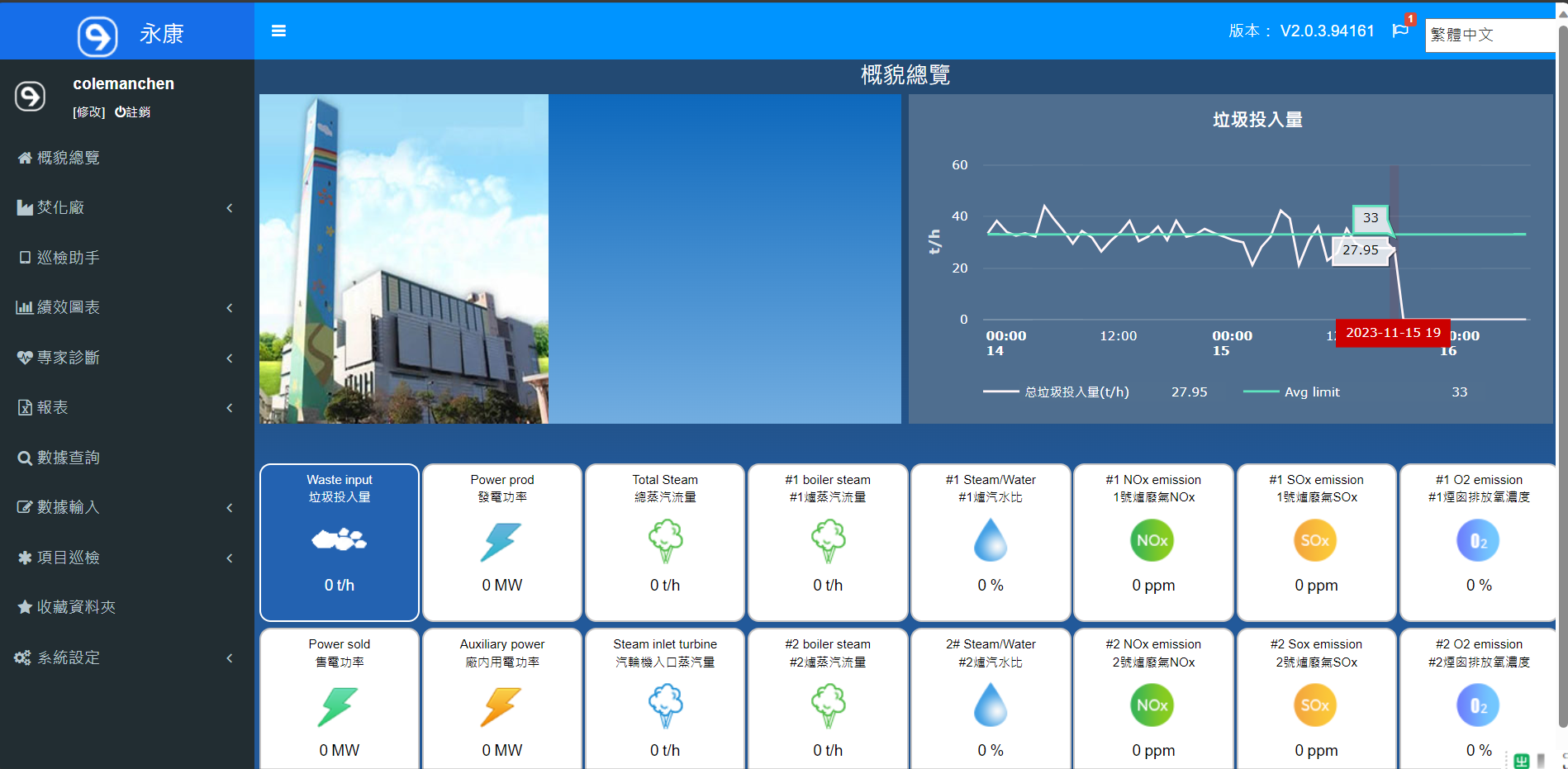Click the 修改 link under username
The height and width of the screenshot is (769, 1568).
pos(89,112)
